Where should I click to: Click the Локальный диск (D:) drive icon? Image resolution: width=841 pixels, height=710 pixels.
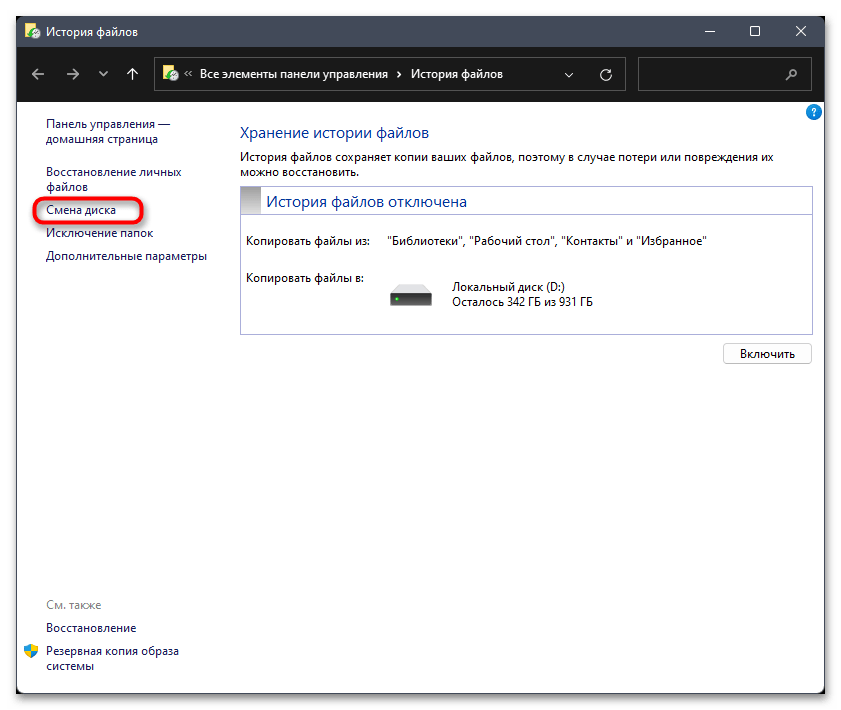(410, 295)
